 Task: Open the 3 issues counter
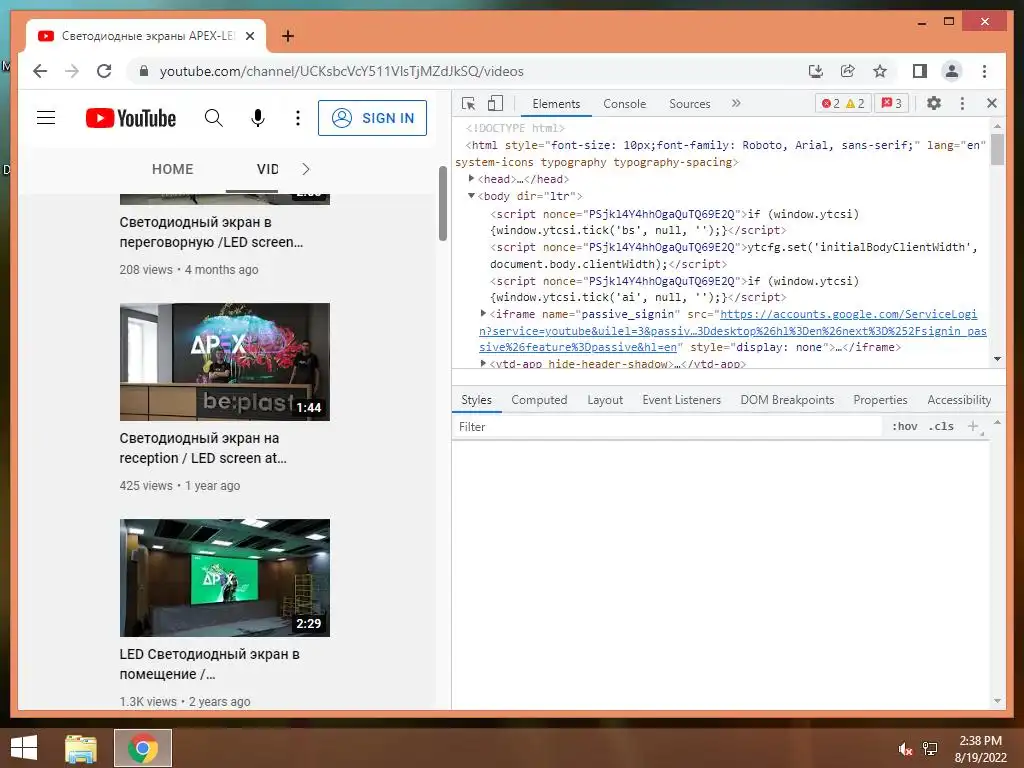click(x=891, y=103)
